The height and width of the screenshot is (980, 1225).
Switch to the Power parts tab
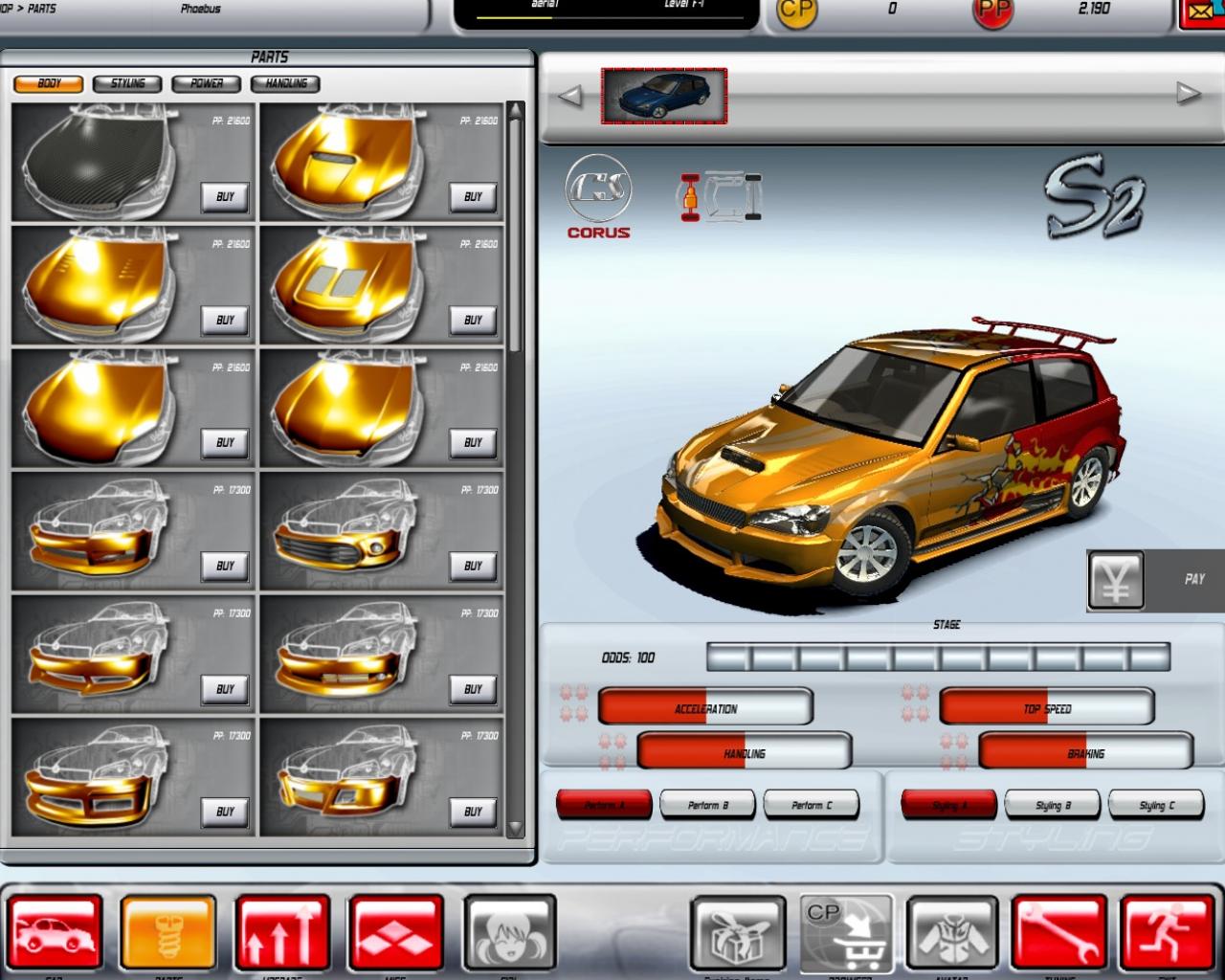point(206,84)
